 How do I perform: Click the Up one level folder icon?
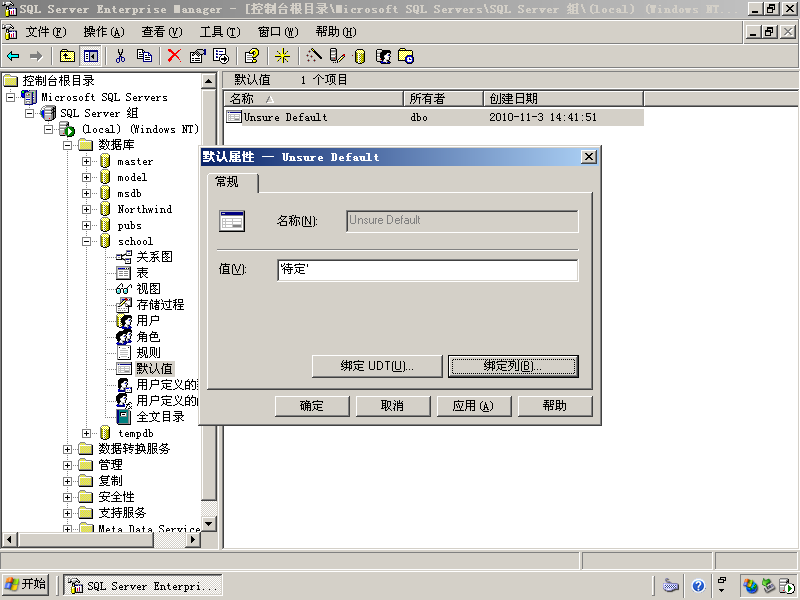67,56
